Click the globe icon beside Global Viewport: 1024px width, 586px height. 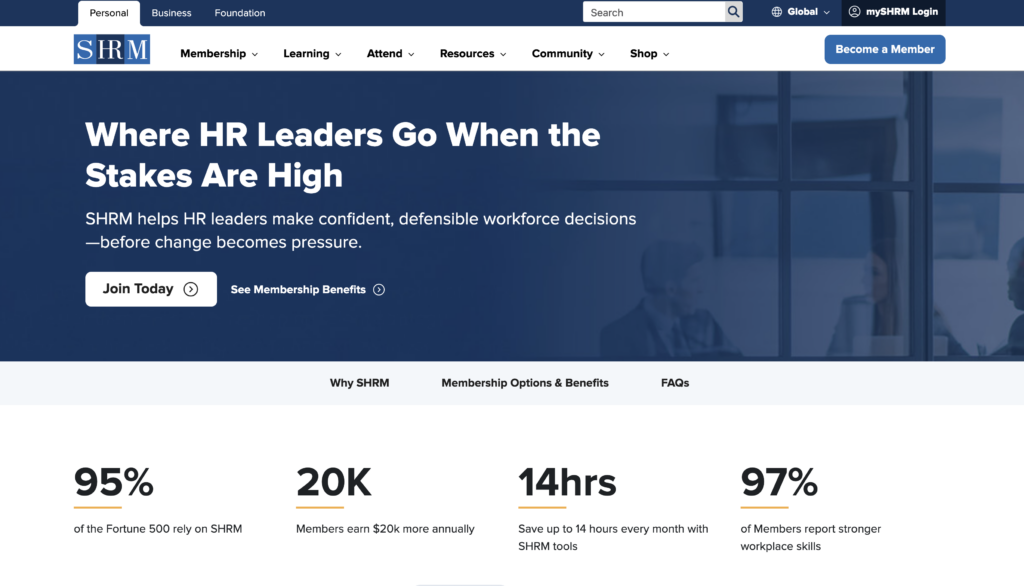776,12
